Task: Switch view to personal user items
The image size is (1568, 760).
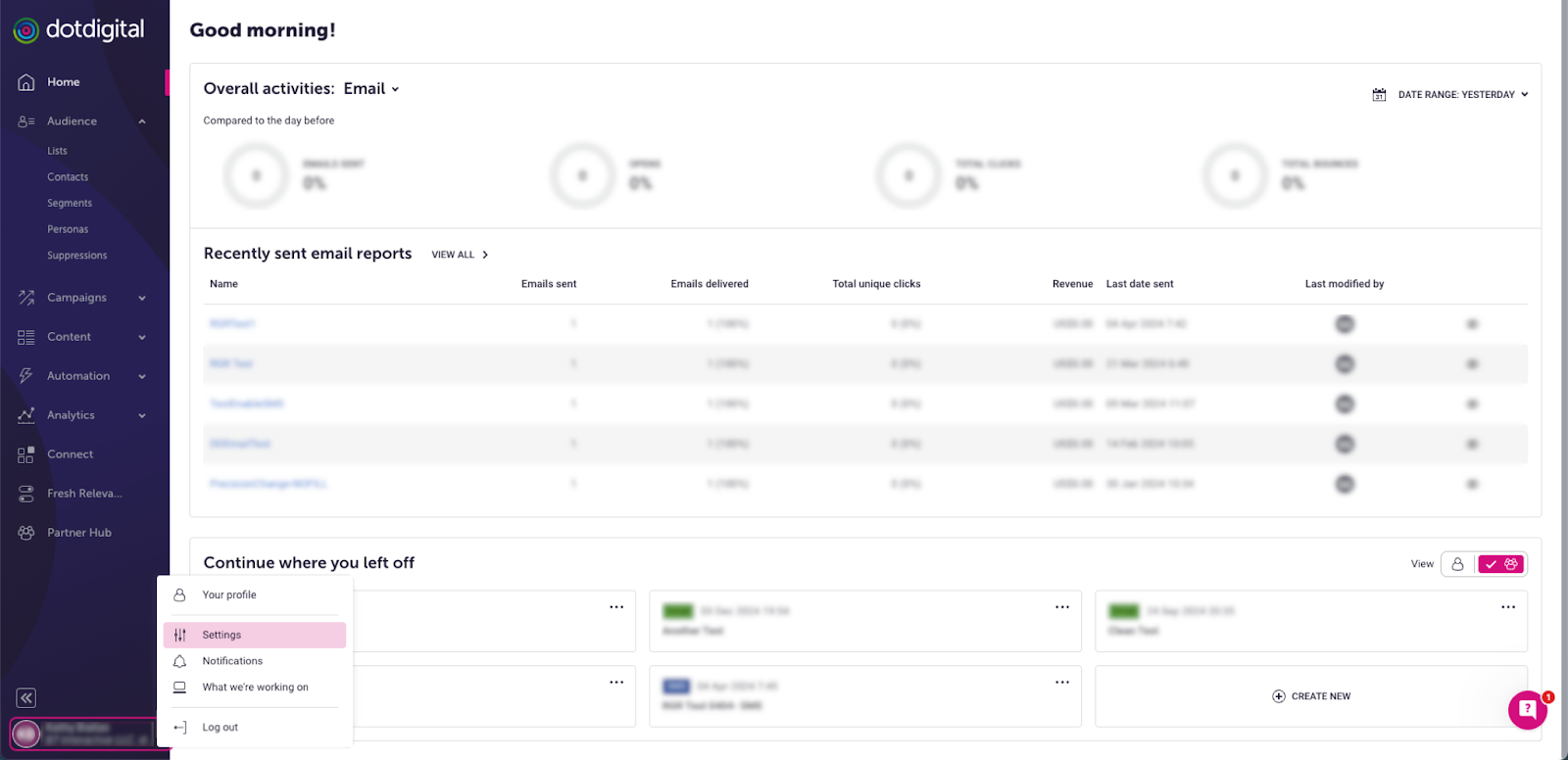Action: 1457,564
